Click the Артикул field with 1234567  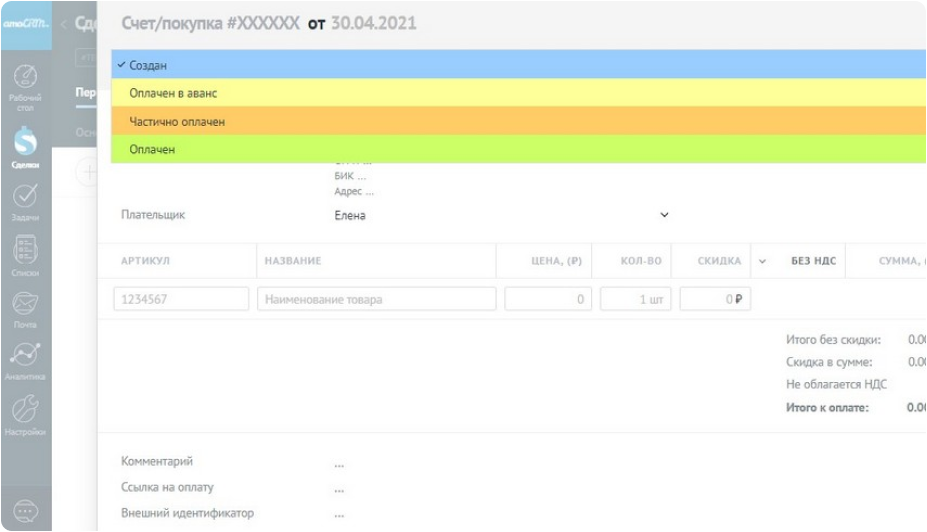point(181,299)
